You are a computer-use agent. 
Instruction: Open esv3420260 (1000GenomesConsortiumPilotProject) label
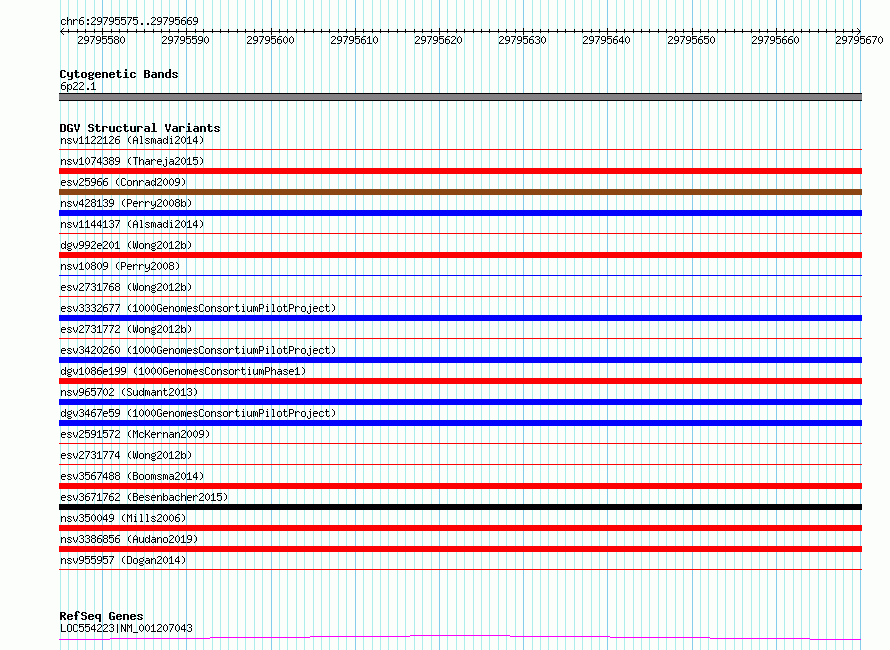[198, 350]
